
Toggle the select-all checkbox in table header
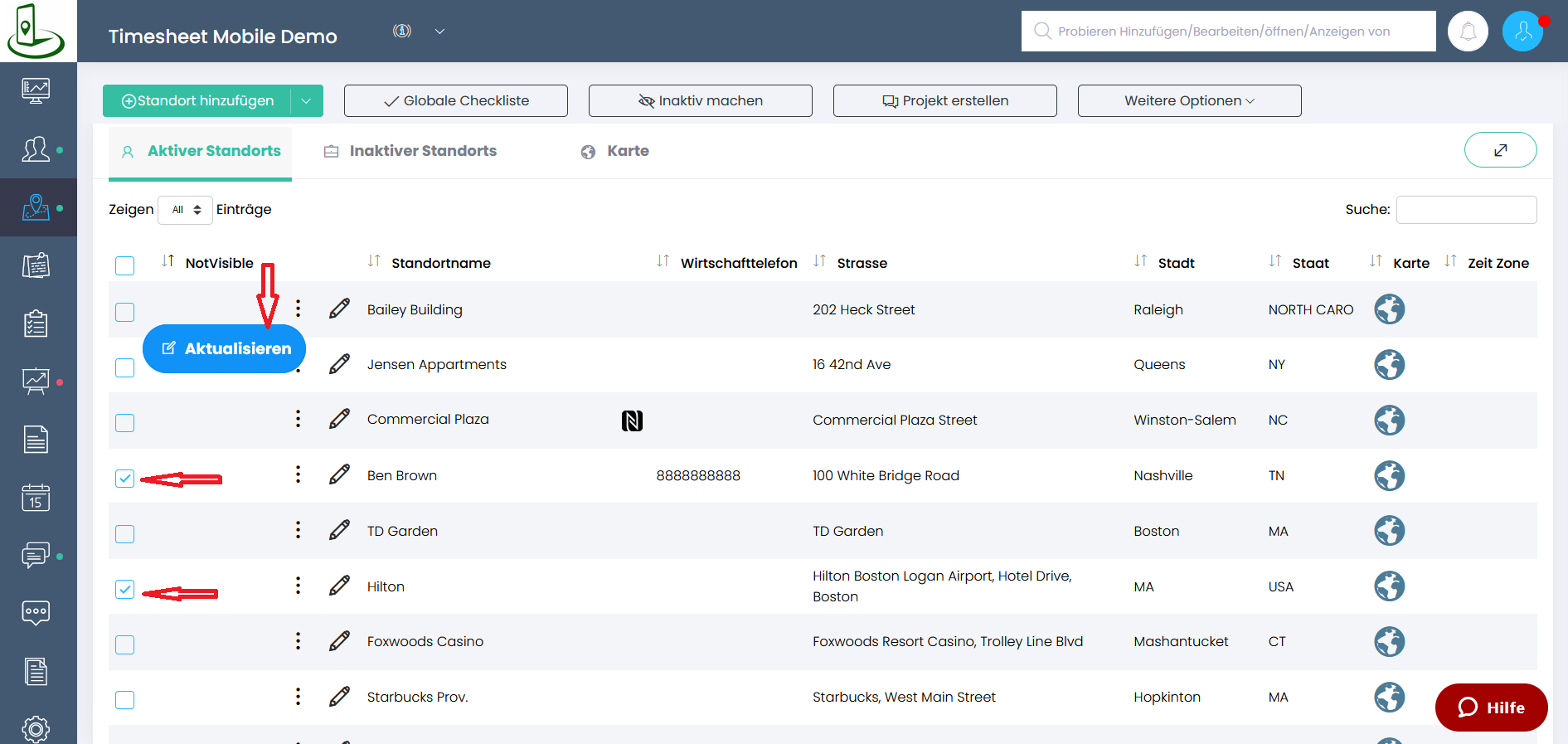tap(124, 265)
